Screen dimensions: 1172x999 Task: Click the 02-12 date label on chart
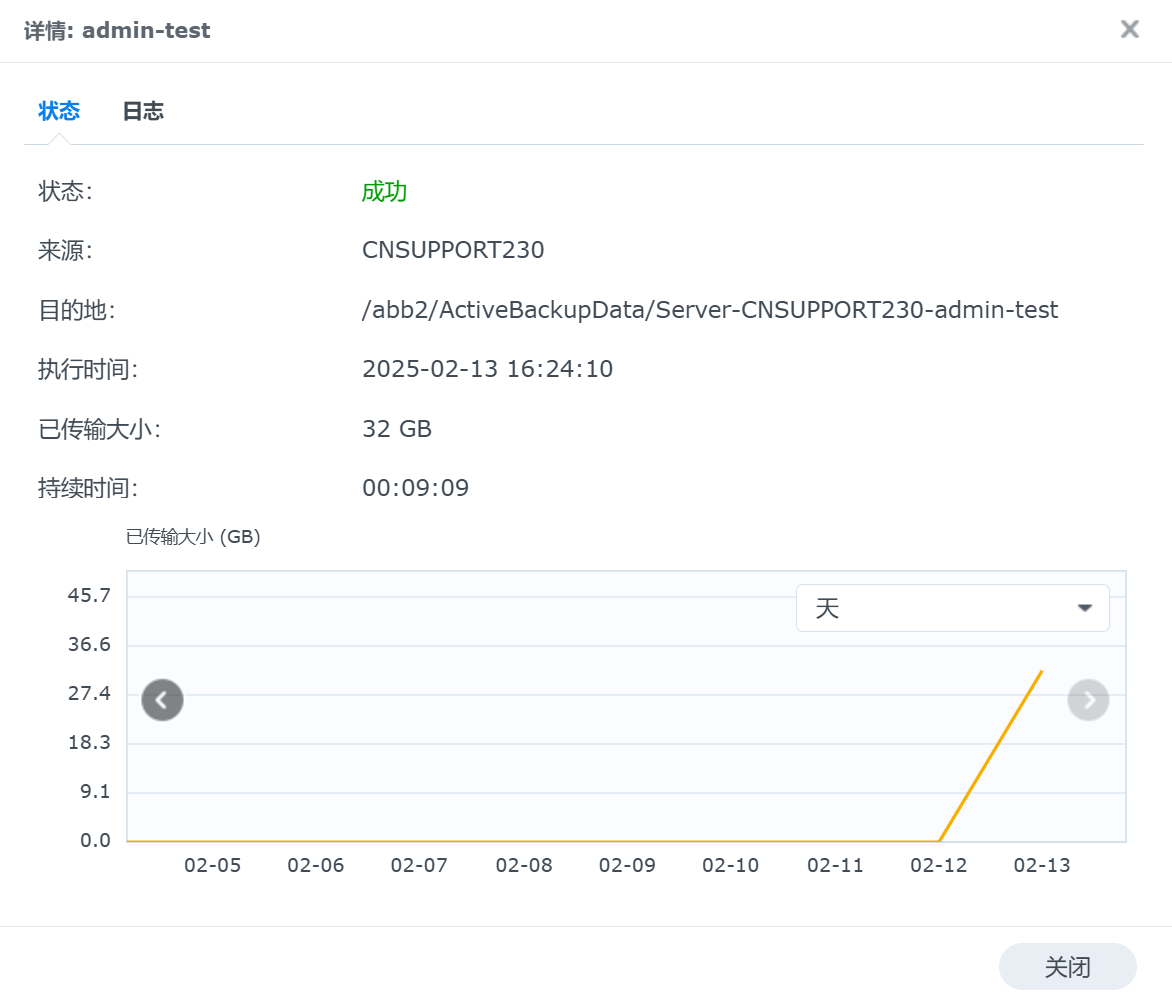tap(939, 865)
